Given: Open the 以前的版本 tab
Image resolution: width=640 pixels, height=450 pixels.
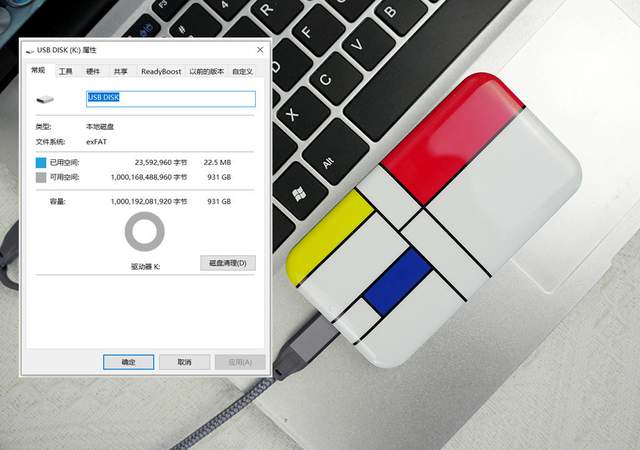Looking at the screenshot, I should coord(207,71).
